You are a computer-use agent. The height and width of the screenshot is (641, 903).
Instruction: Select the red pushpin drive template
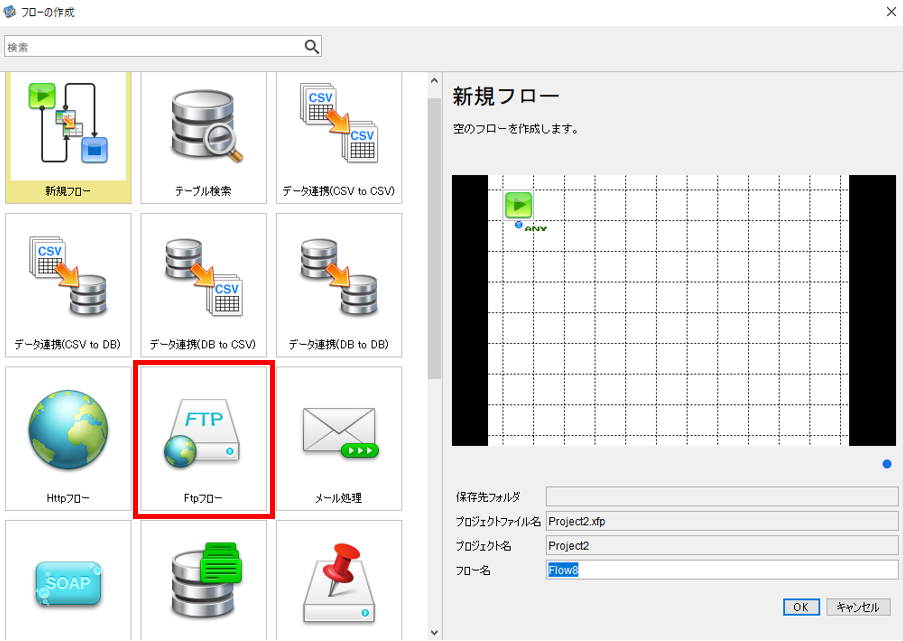tap(339, 581)
